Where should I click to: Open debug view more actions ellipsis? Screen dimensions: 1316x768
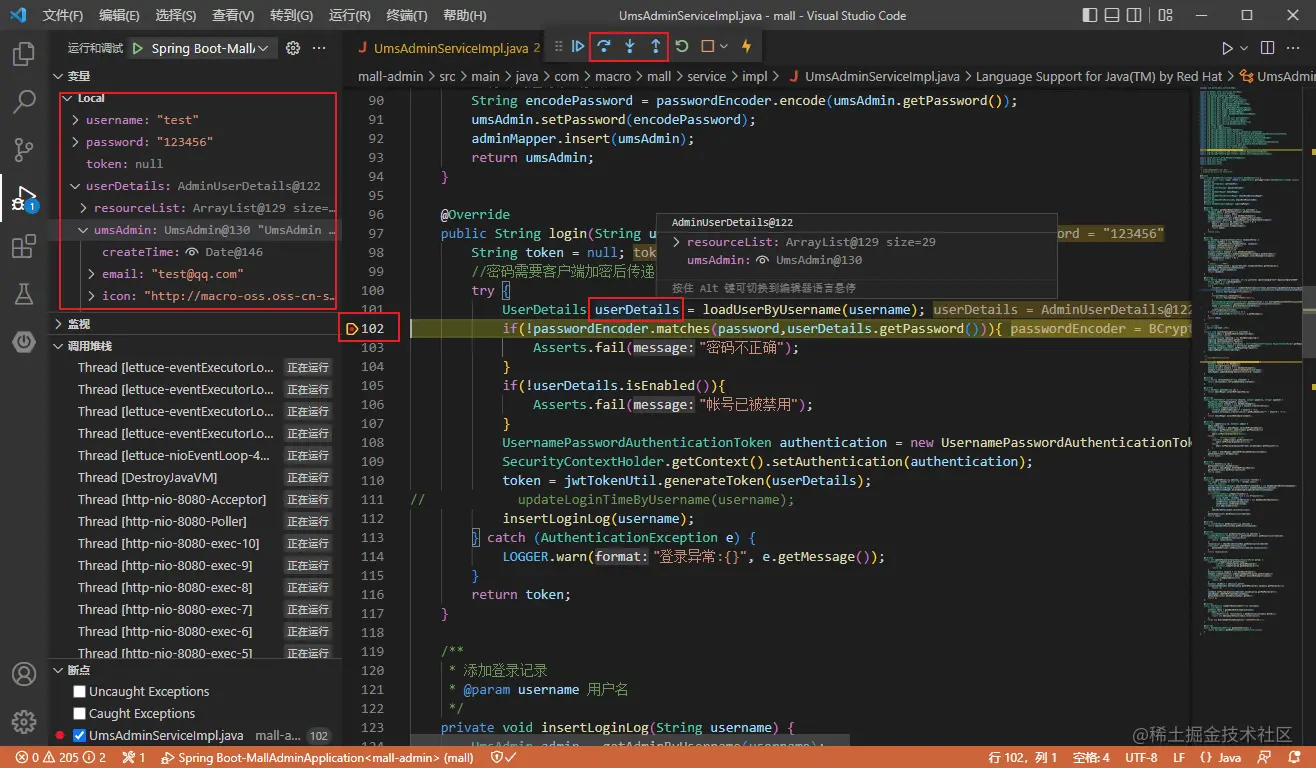(319, 48)
